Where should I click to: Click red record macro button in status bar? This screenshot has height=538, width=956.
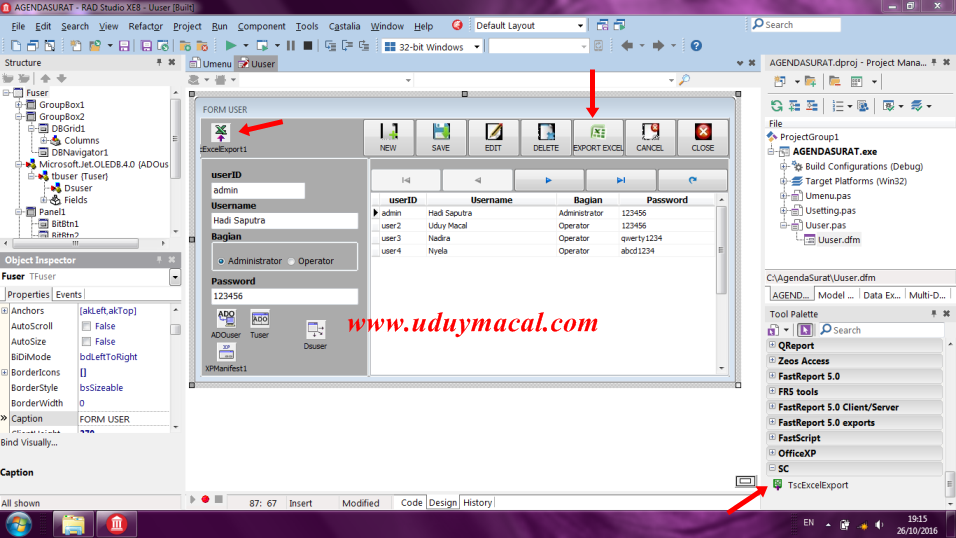click(x=205, y=500)
